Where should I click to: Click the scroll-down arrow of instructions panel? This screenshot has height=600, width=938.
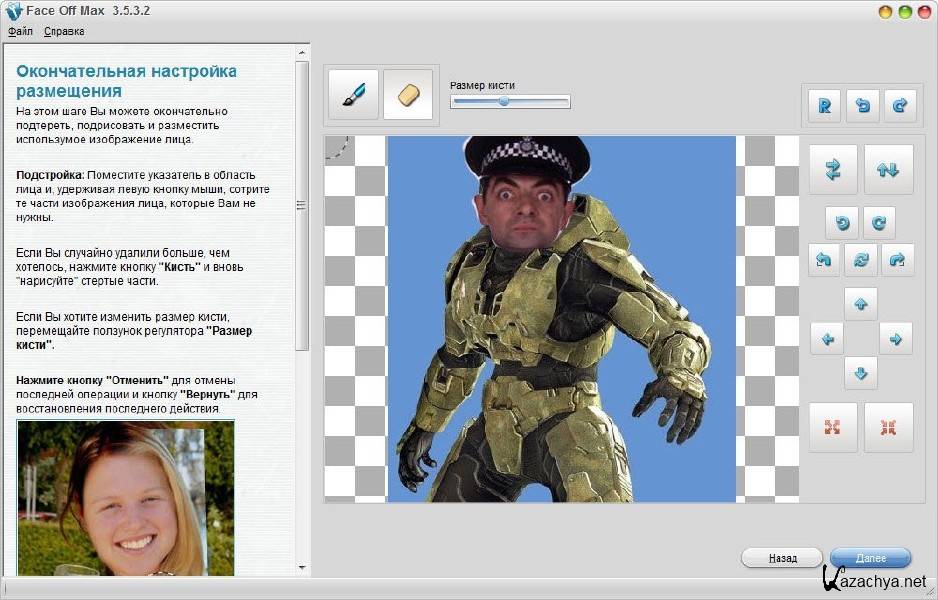pyautogui.click(x=303, y=568)
